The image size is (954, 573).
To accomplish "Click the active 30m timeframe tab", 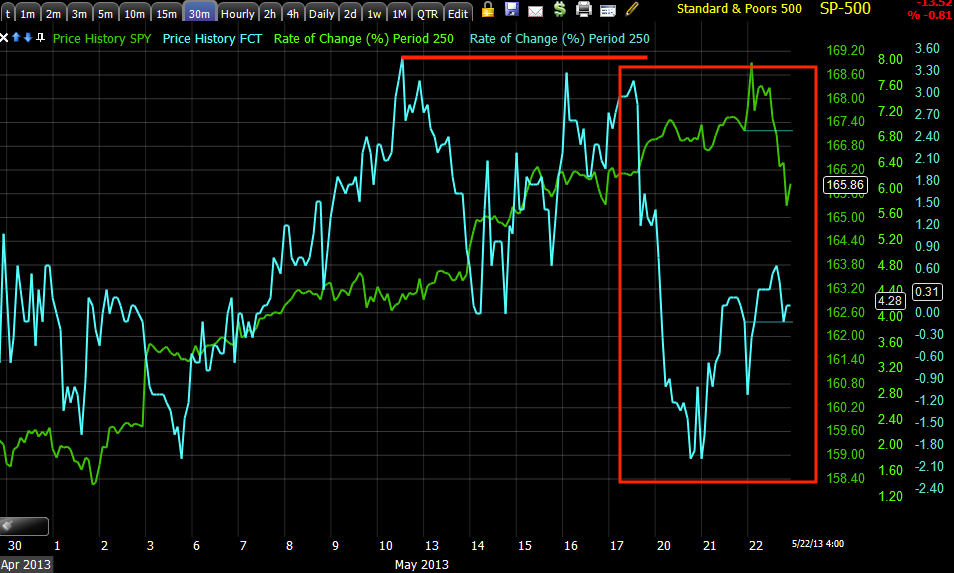I will [200, 13].
